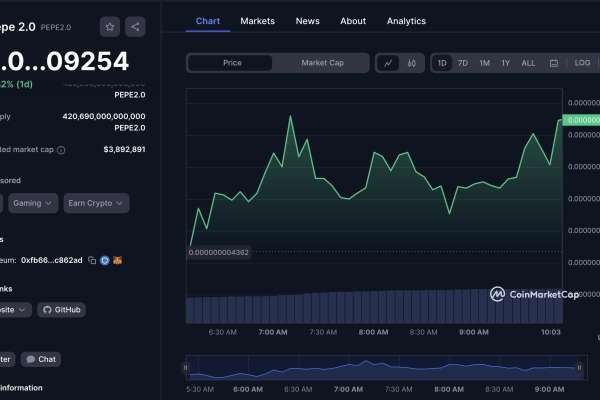Screen dimensions: 600x400
Task: Click the share icon button
Action: 135,27
